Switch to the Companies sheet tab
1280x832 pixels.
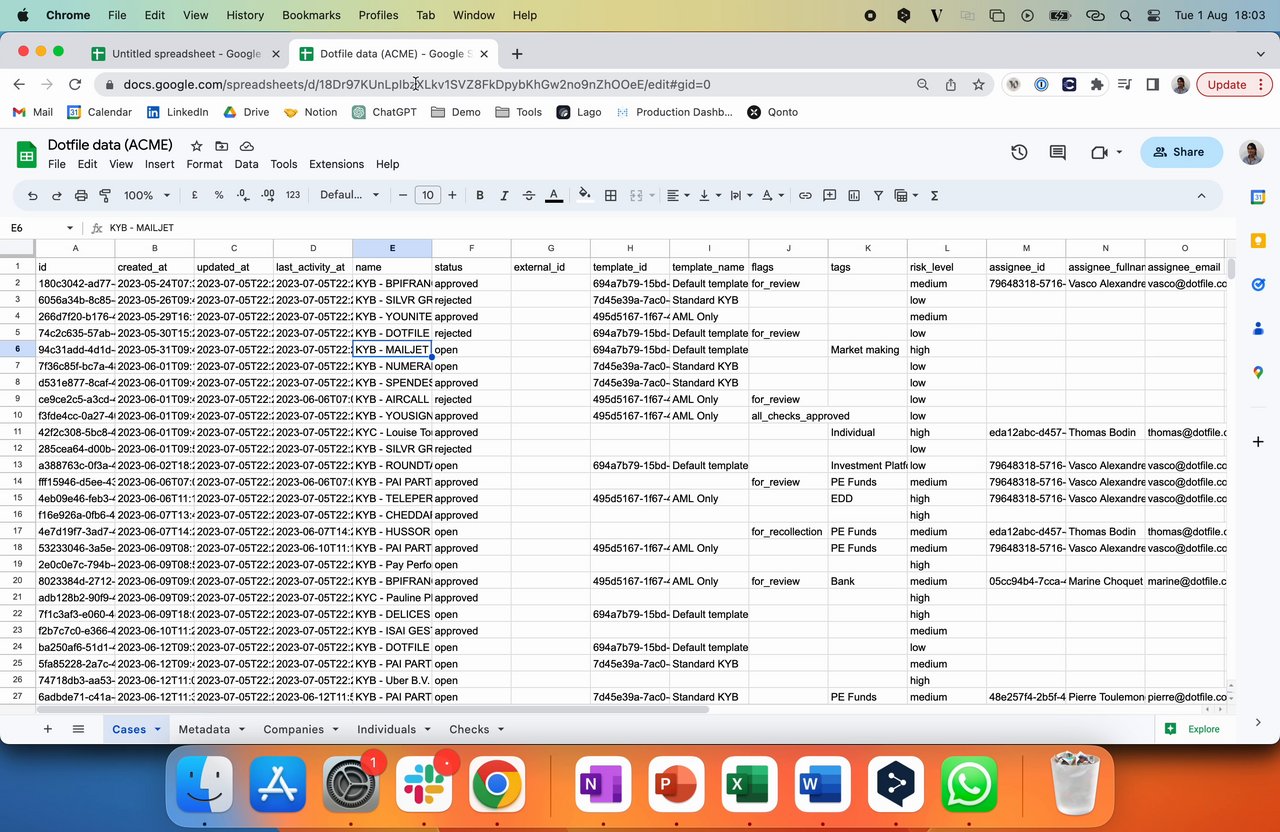click(293, 729)
